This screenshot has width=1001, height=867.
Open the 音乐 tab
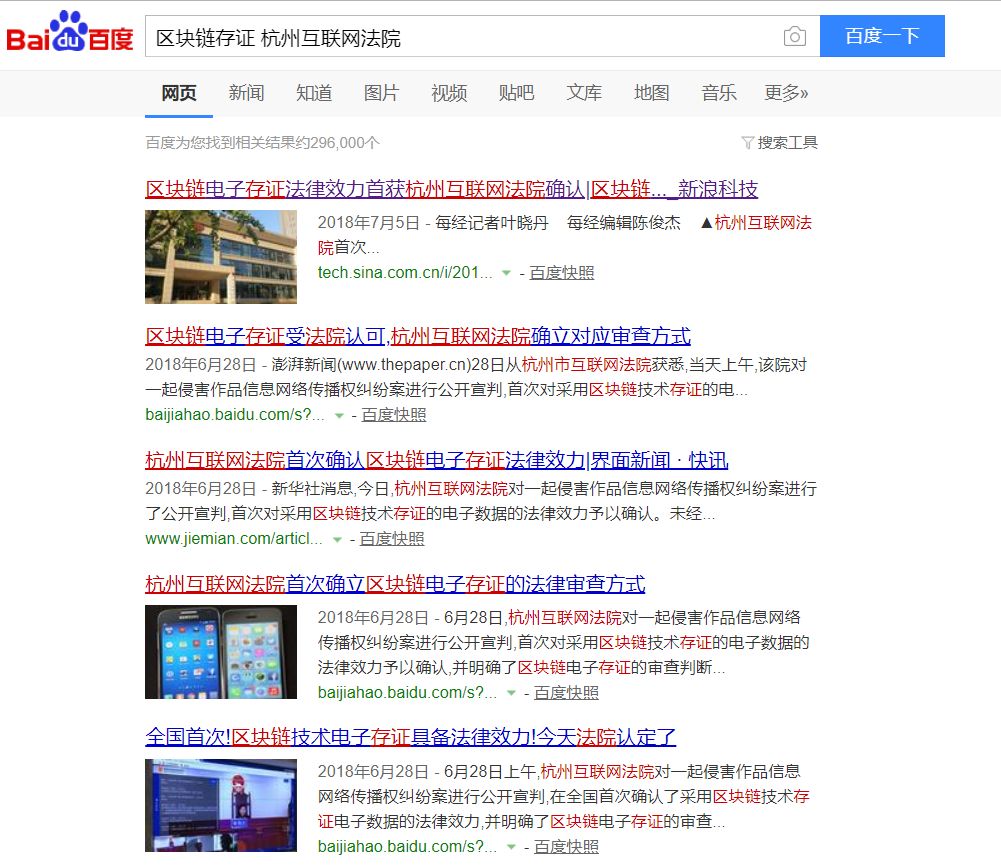point(719,93)
